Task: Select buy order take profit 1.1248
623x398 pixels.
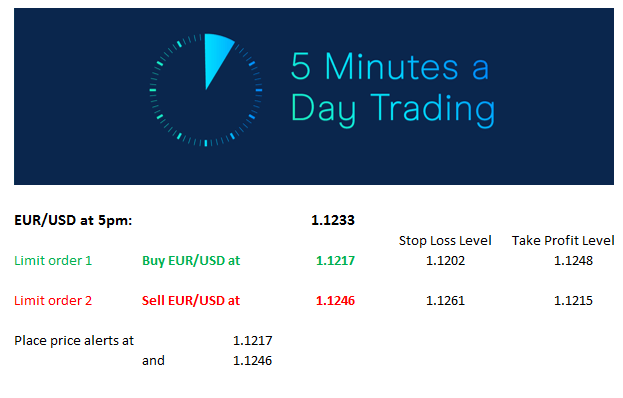Action: (x=573, y=261)
